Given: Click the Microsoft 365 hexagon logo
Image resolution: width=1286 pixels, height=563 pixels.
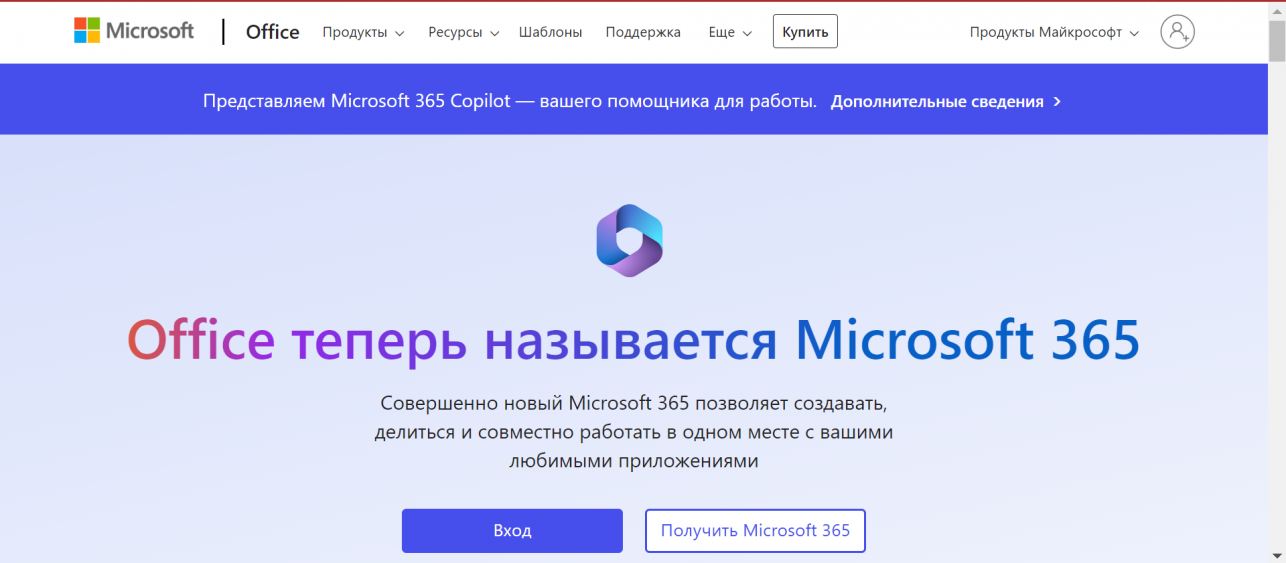Looking at the screenshot, I should [630, 240].
